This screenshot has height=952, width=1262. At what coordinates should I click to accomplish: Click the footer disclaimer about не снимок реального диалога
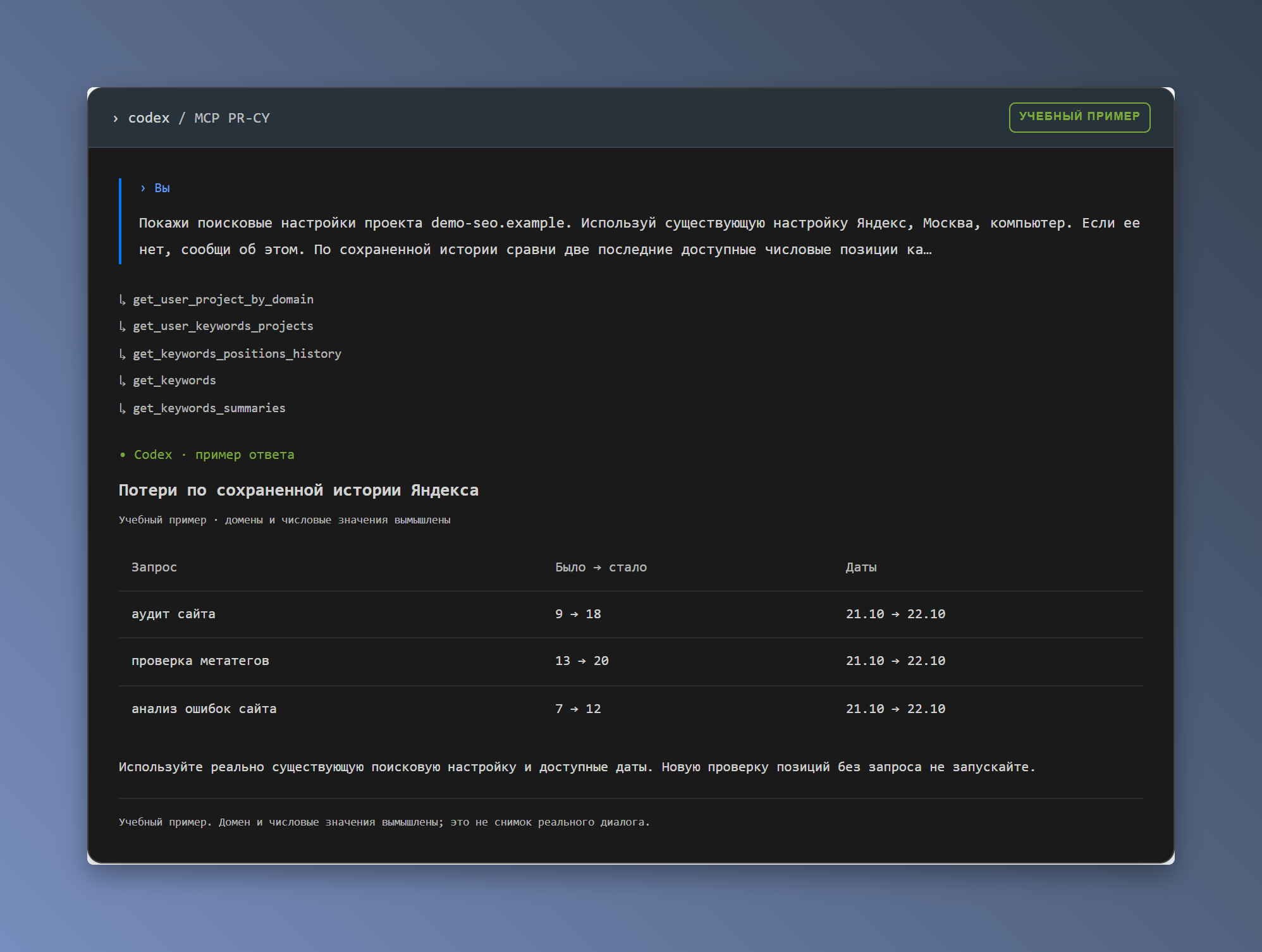coord(384,822)
